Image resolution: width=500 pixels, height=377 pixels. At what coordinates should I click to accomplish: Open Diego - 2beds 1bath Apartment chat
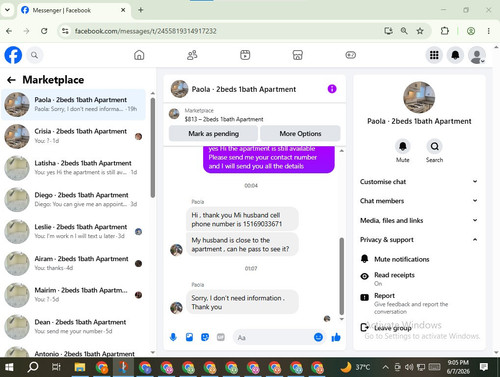[x=73, y=199]
